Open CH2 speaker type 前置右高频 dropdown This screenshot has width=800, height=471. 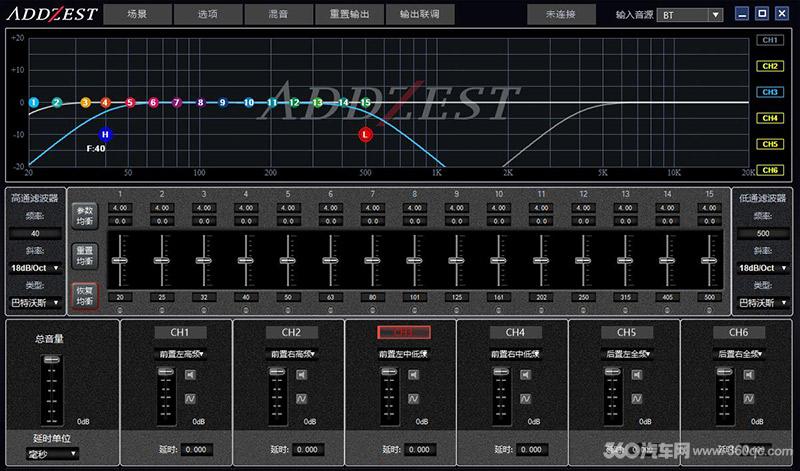[x=292, y=354]
